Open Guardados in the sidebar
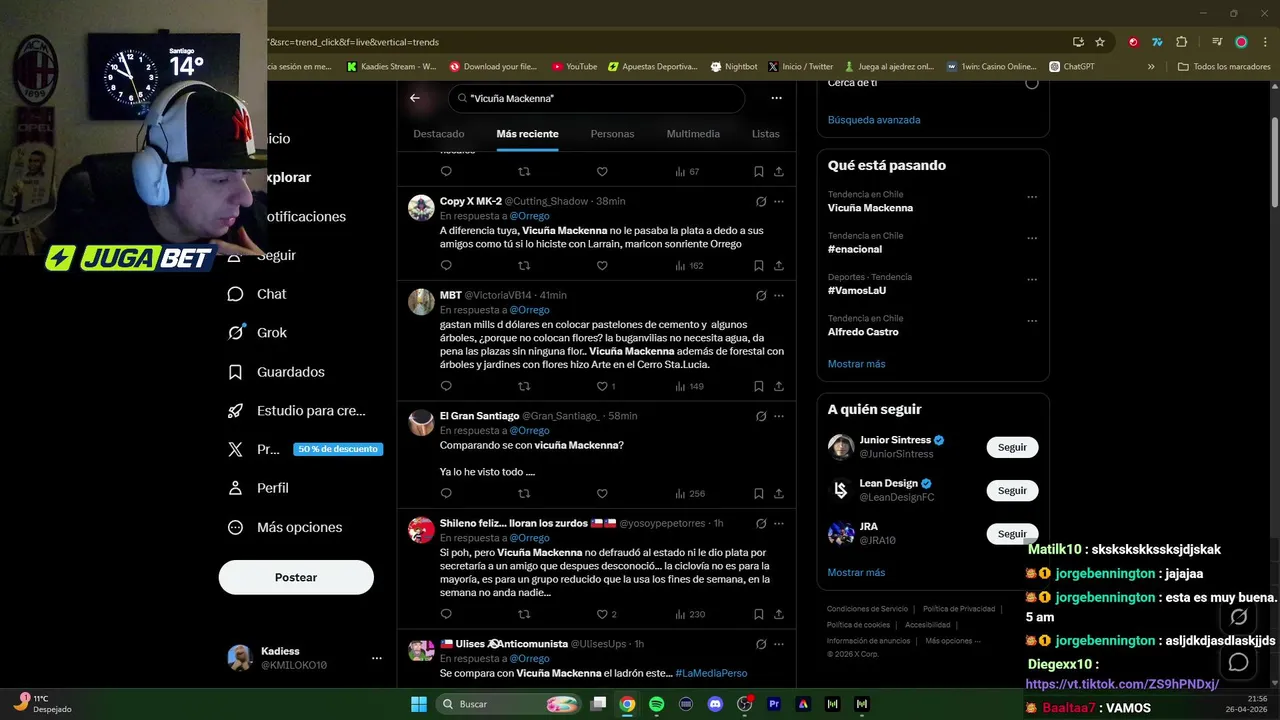The width and height of the screenshot is (1280, 720). tap(276, 372)
